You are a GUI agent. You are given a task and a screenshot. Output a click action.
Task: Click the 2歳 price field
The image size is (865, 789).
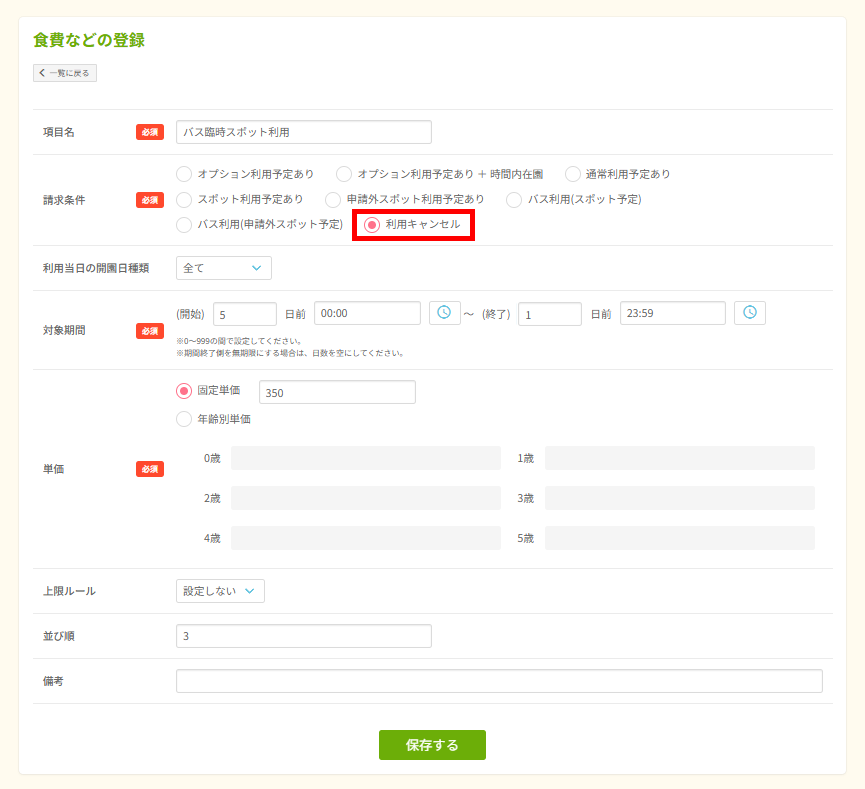[366, 498]
